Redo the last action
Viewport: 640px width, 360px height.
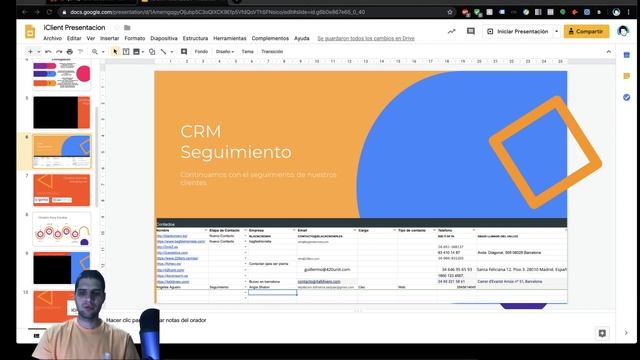point(59,51)
